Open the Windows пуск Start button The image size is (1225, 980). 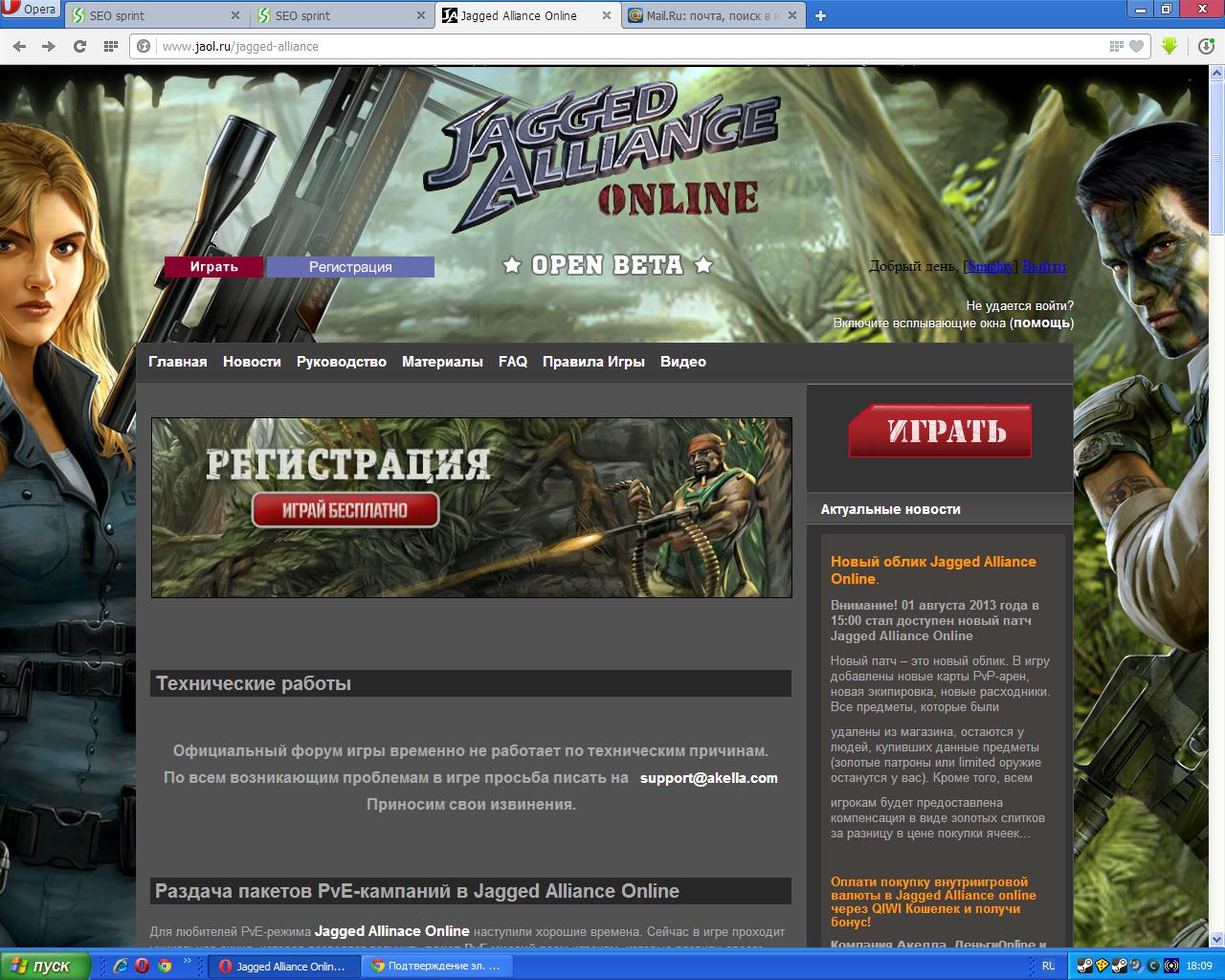[45, 966]
